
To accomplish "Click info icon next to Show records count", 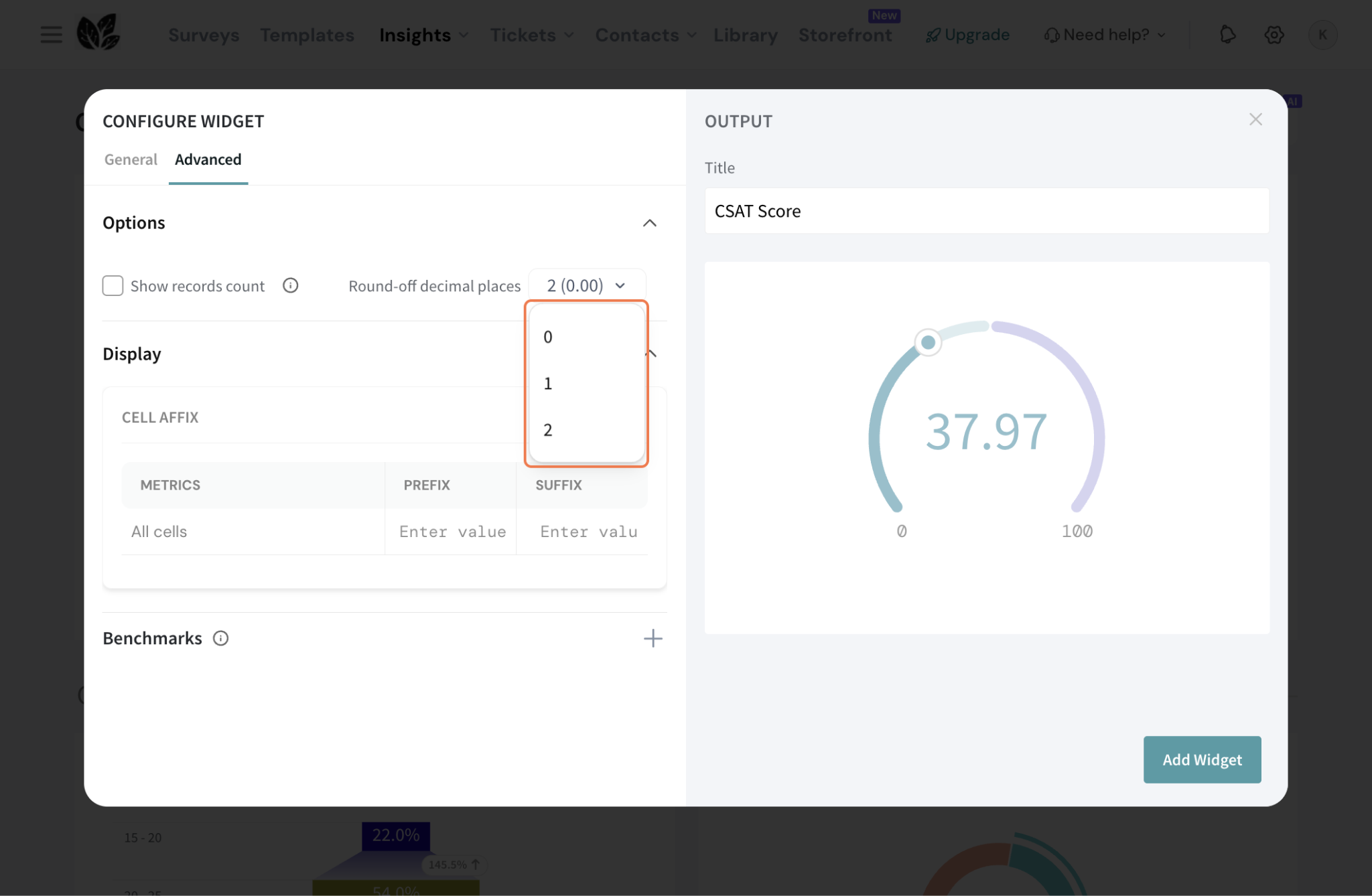I will click(290, 286).
